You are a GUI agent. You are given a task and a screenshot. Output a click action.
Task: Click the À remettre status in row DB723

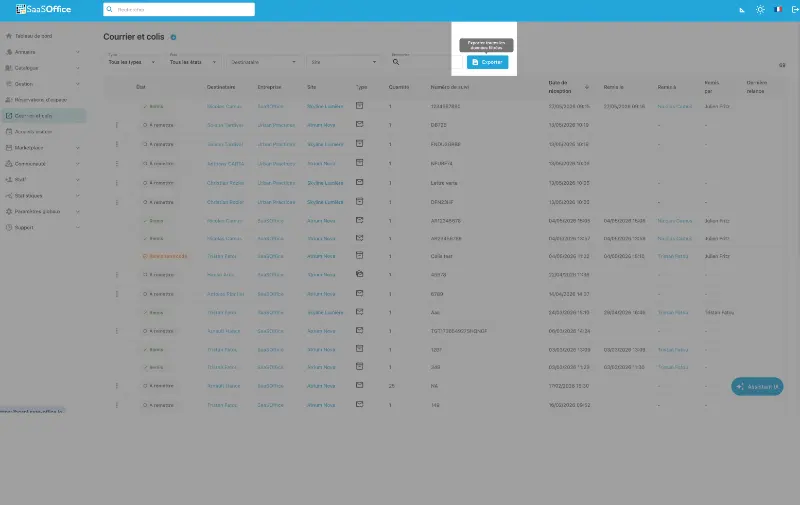158,125
